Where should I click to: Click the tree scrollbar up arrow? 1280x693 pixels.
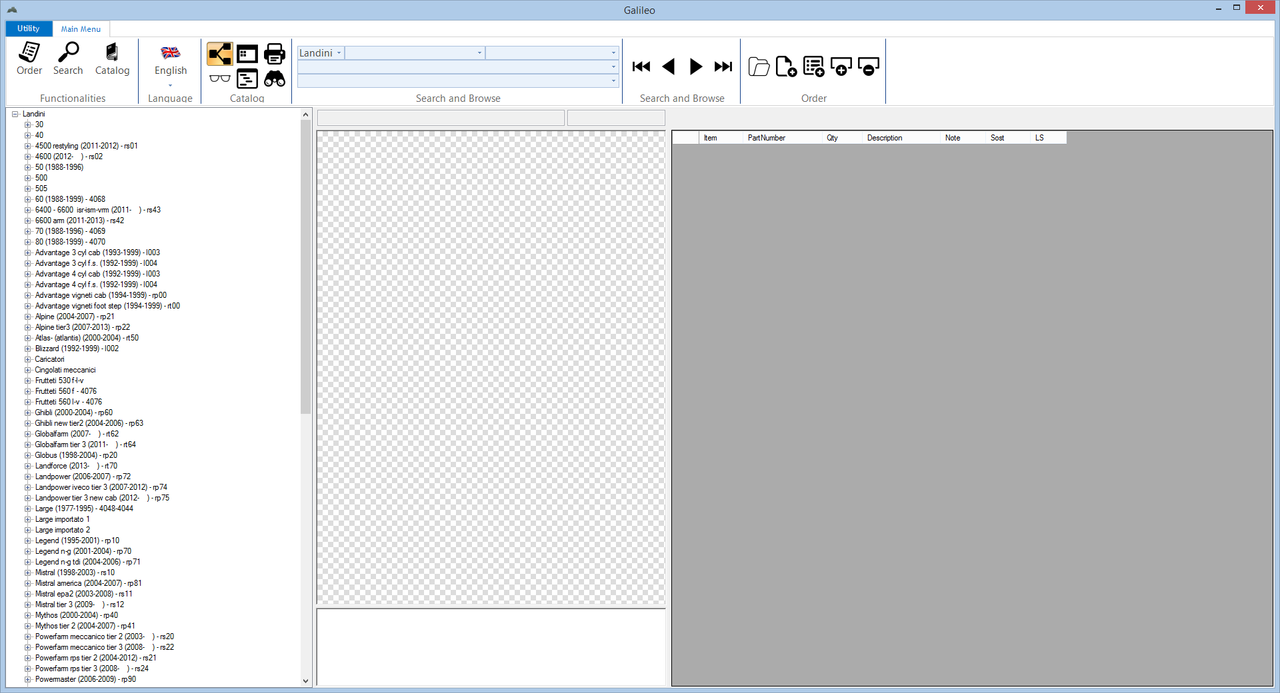[x=305, y=114]
